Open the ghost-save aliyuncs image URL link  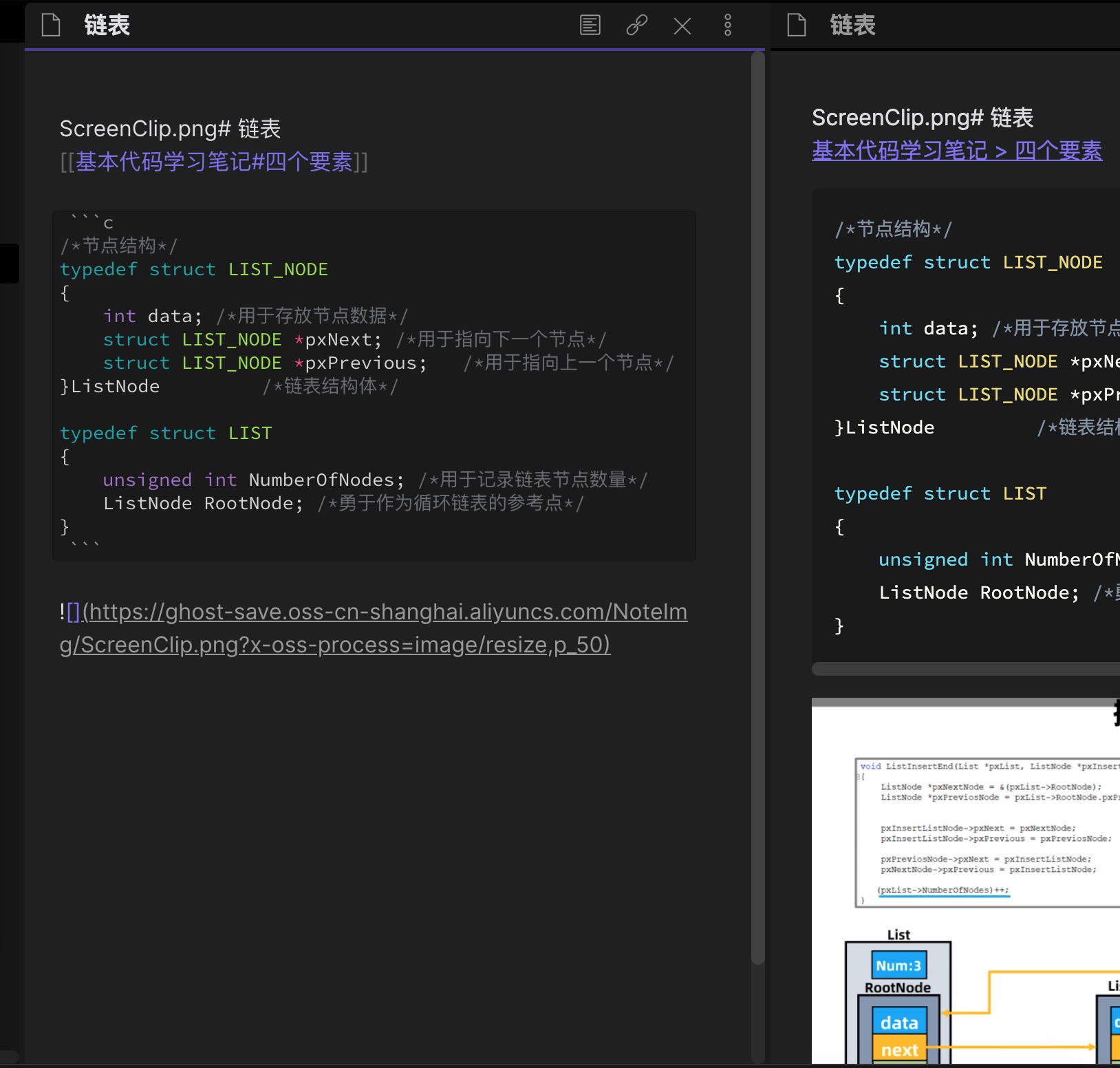click(374, 628)
